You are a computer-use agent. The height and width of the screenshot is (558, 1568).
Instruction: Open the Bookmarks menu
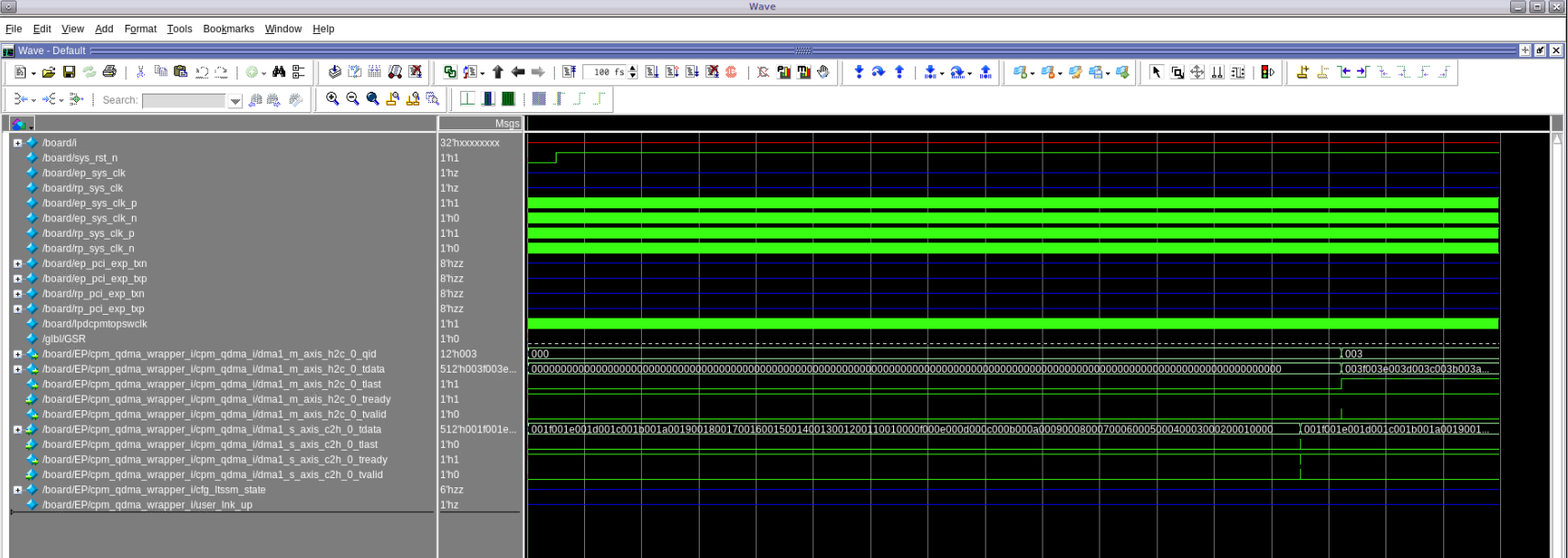228,29
